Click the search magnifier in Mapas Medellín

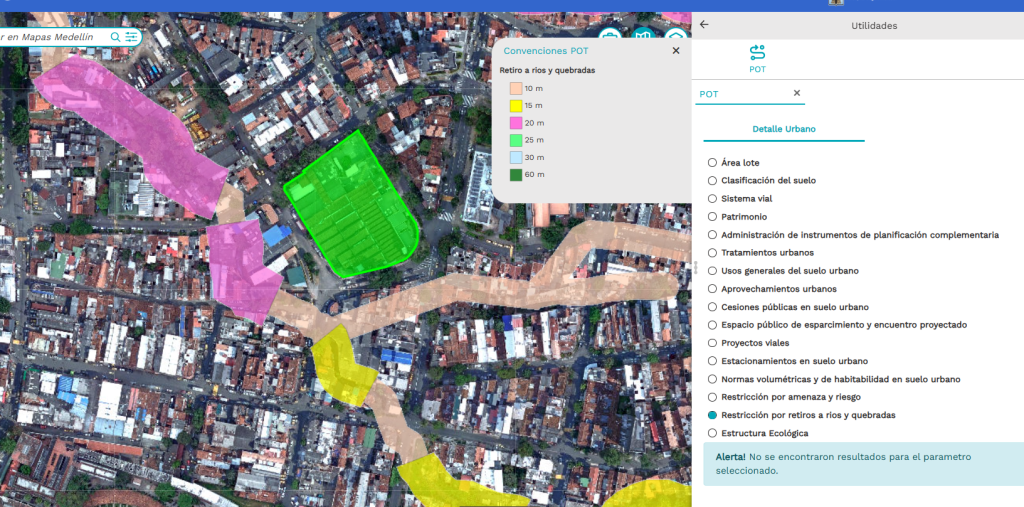pos(116,37)
